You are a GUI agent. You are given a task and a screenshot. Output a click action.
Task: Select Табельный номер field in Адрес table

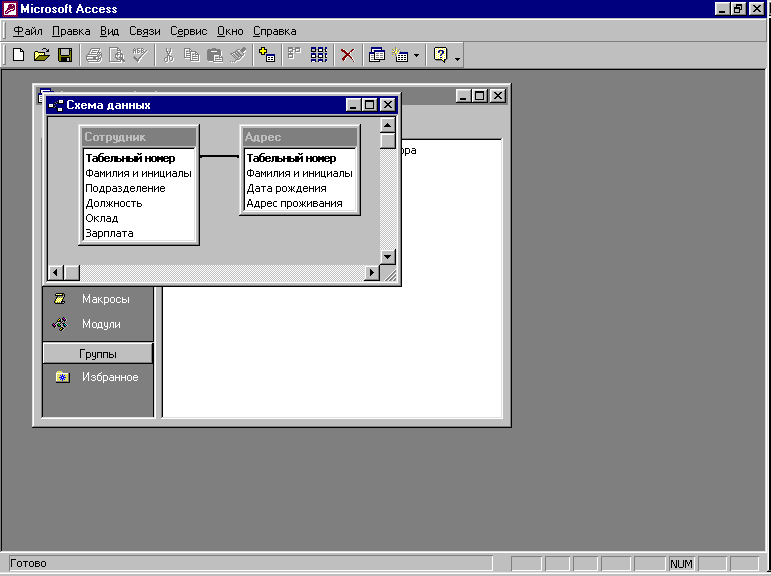pos(300,158)
